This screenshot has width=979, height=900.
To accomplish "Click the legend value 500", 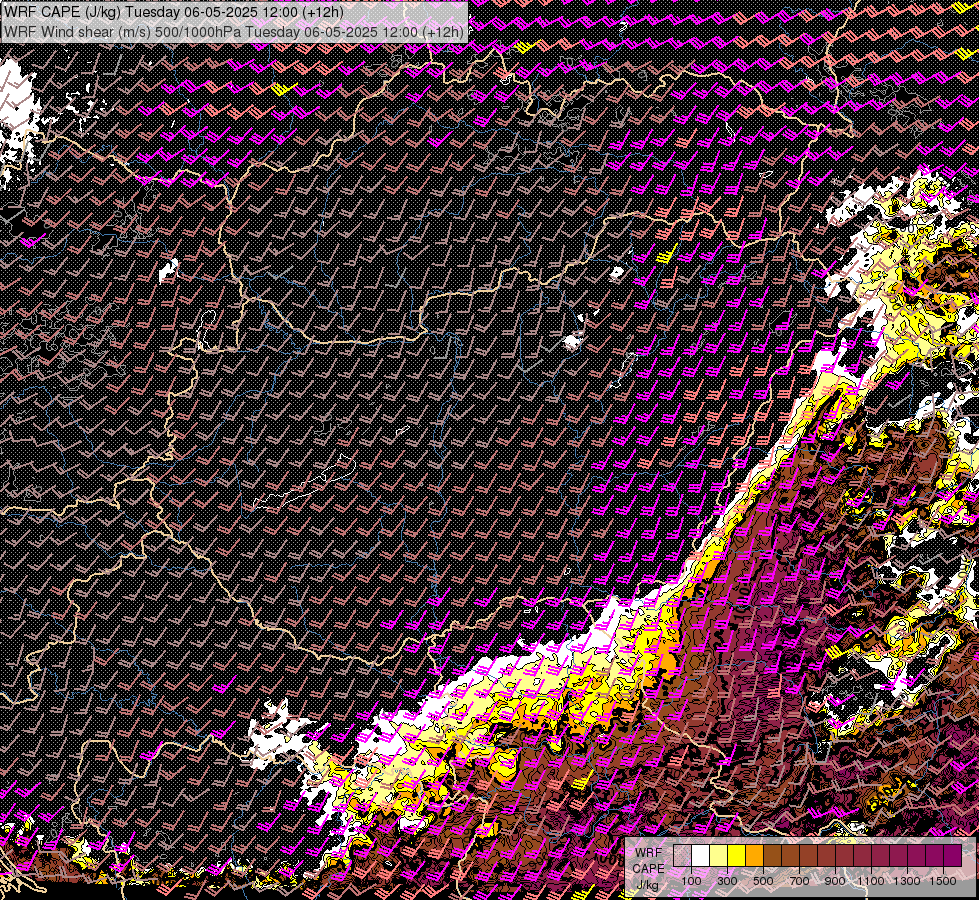I will [763, 881].
